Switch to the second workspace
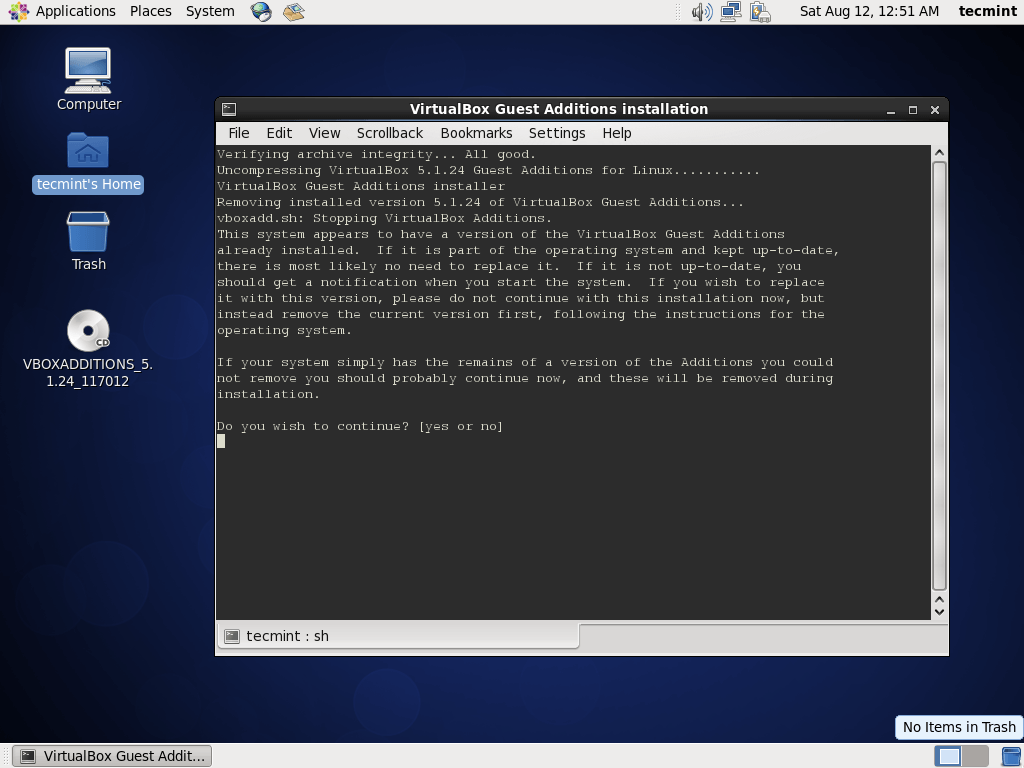The height and width of the screenshot is (768, 1024). coord(976,756)
